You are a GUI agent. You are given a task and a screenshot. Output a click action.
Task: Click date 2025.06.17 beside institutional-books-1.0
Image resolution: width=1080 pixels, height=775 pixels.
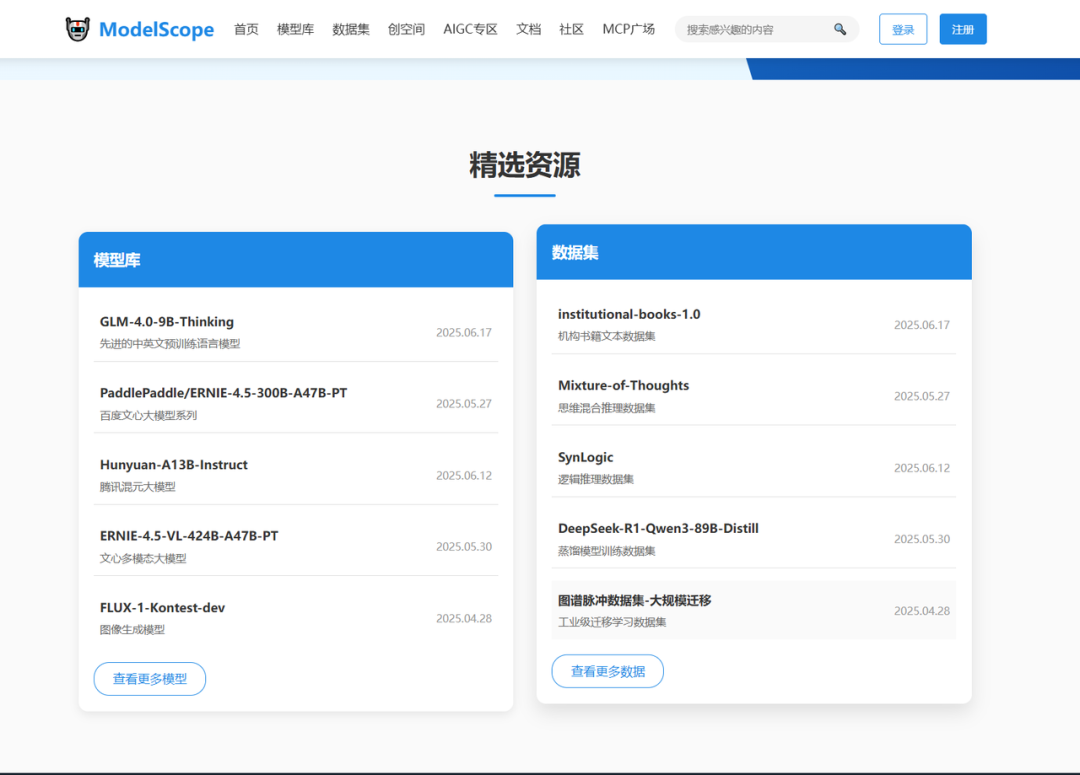tap(922, 325)
